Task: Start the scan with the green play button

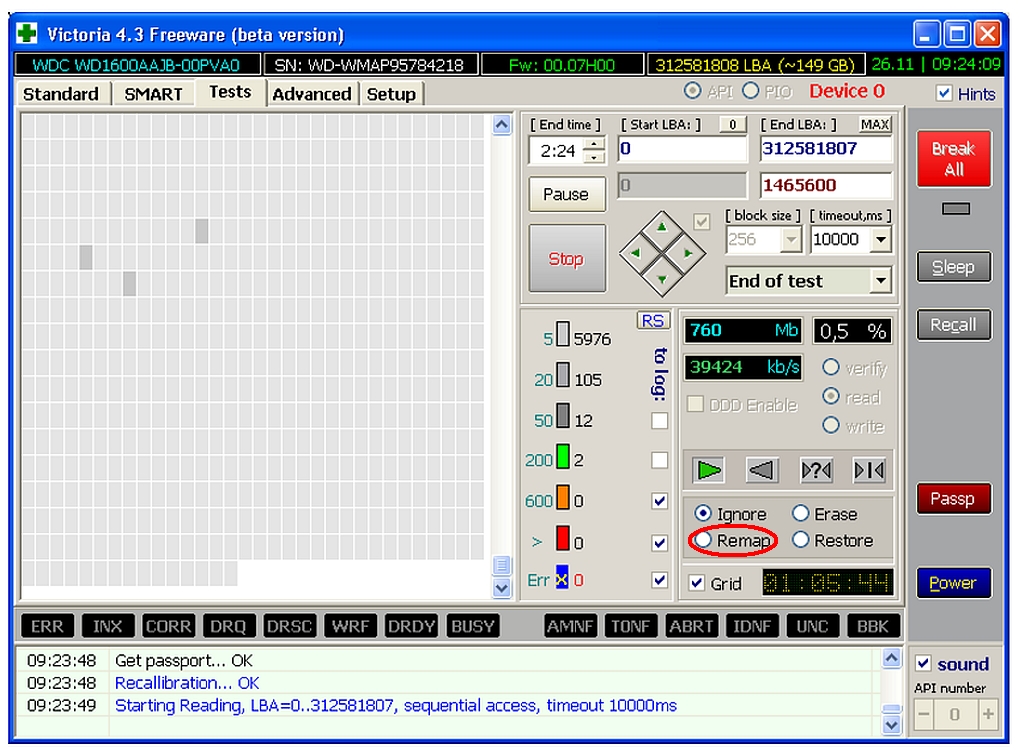Action: (x=708, y=470)
